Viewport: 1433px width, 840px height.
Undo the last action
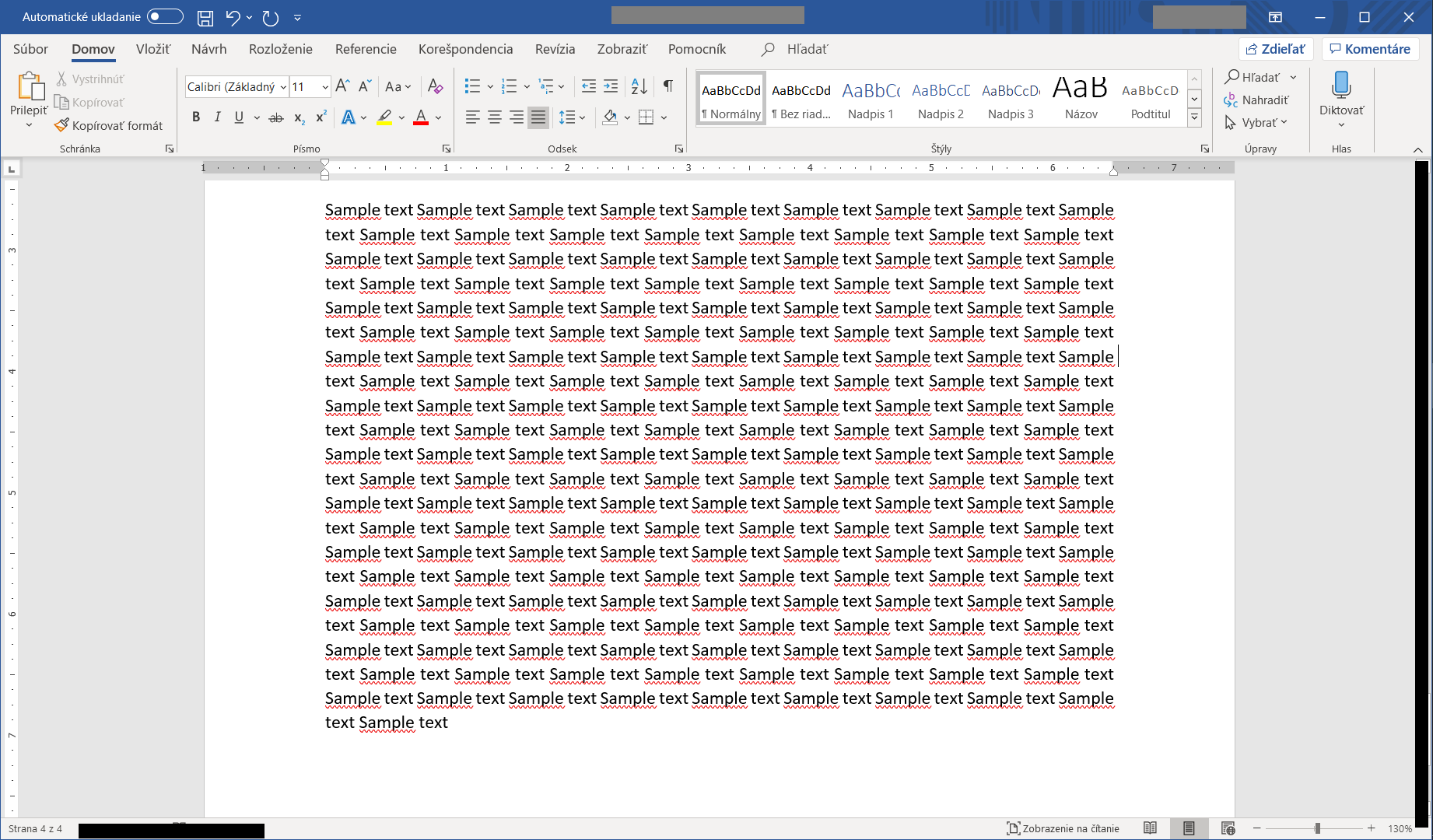pos(233,17)
